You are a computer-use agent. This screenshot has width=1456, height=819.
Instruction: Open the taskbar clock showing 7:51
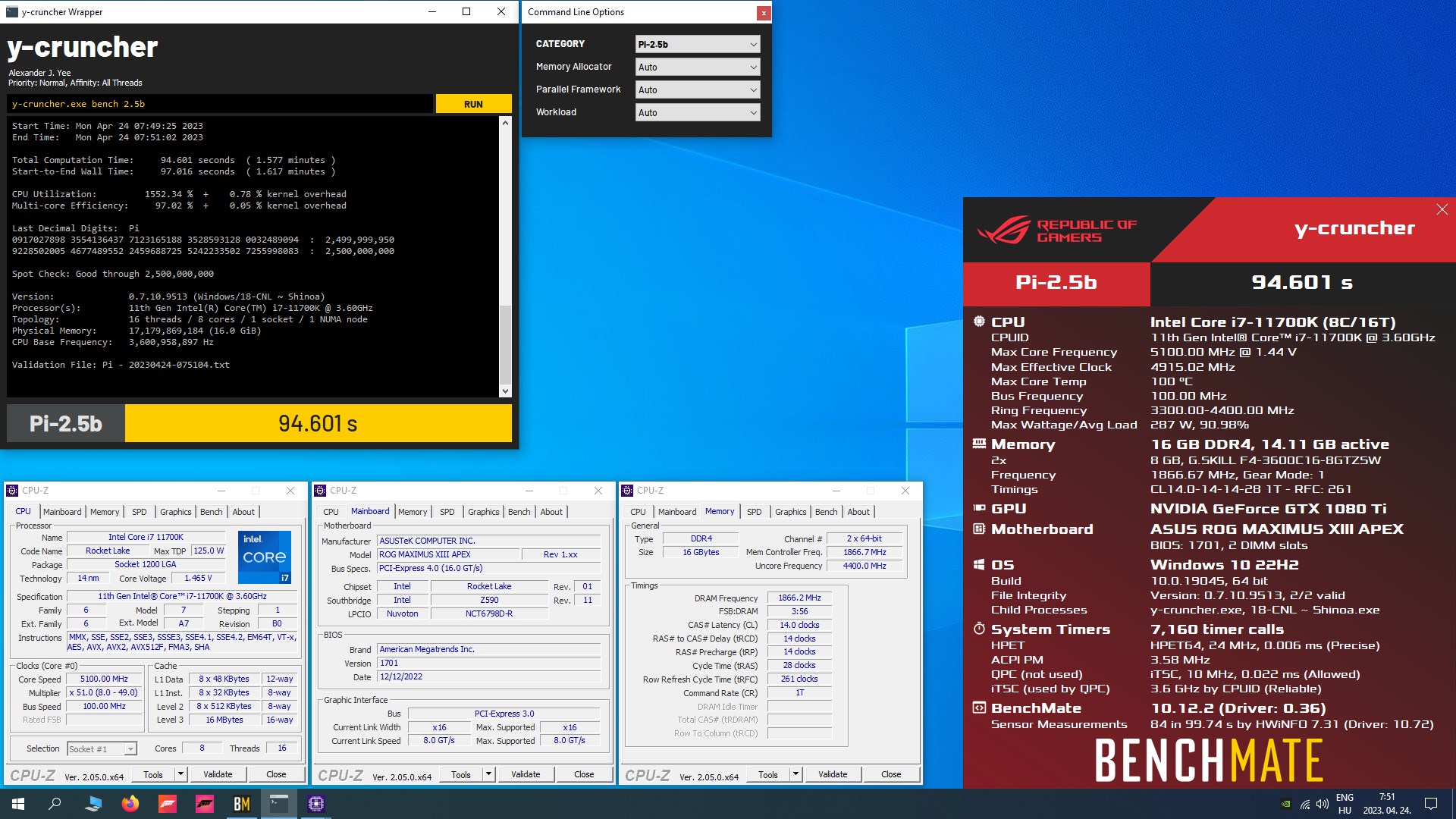[1387, 804]
